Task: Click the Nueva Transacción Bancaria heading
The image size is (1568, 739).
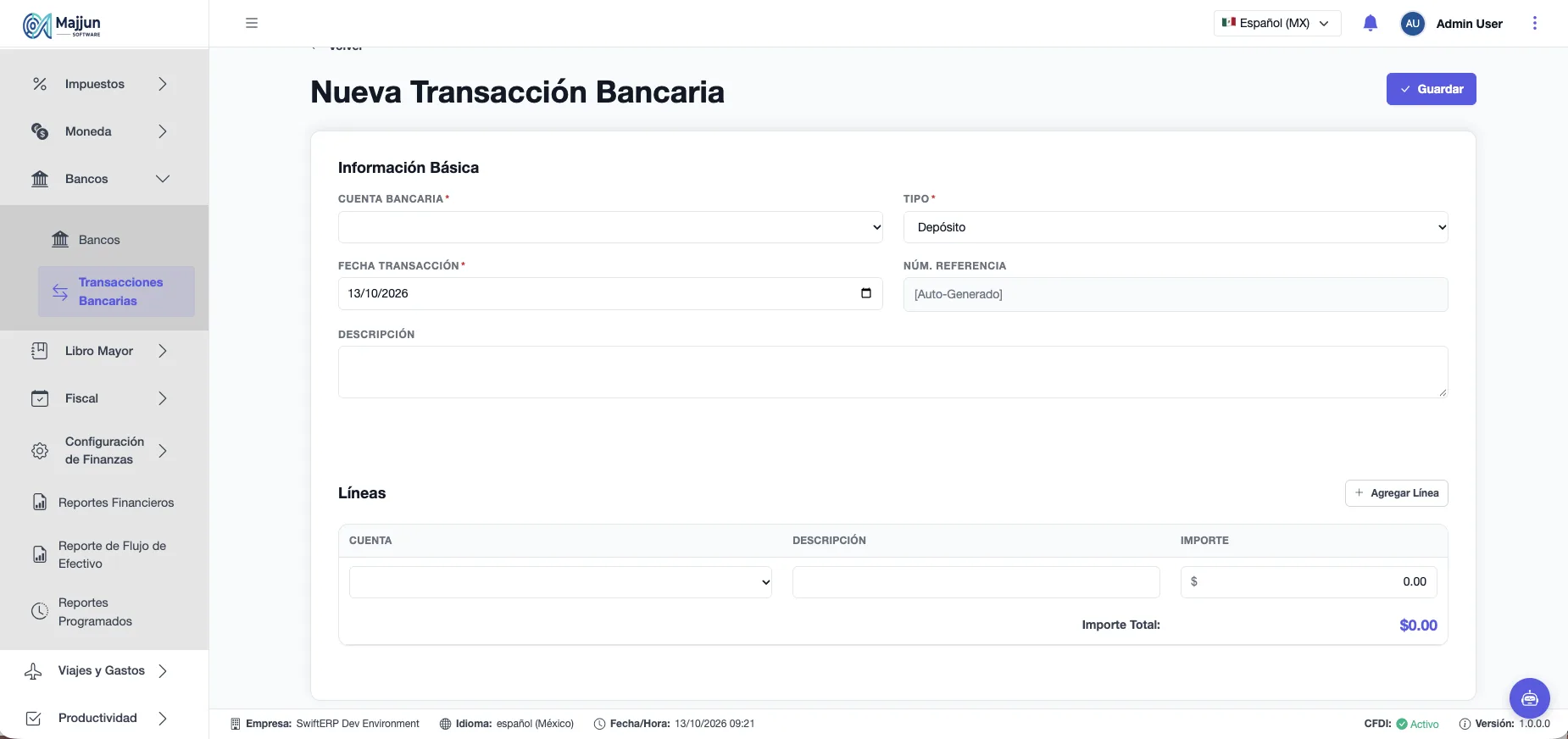Action: (517, 92)
